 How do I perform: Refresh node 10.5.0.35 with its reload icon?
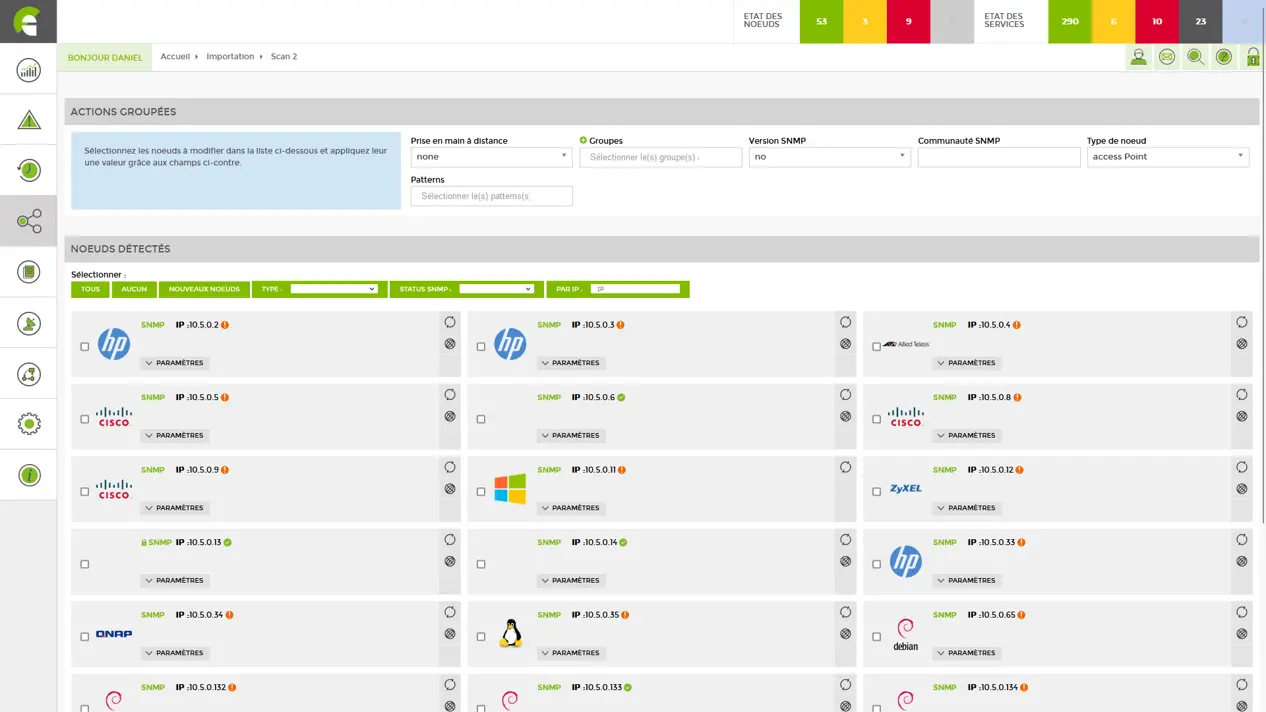pos(845,612)
